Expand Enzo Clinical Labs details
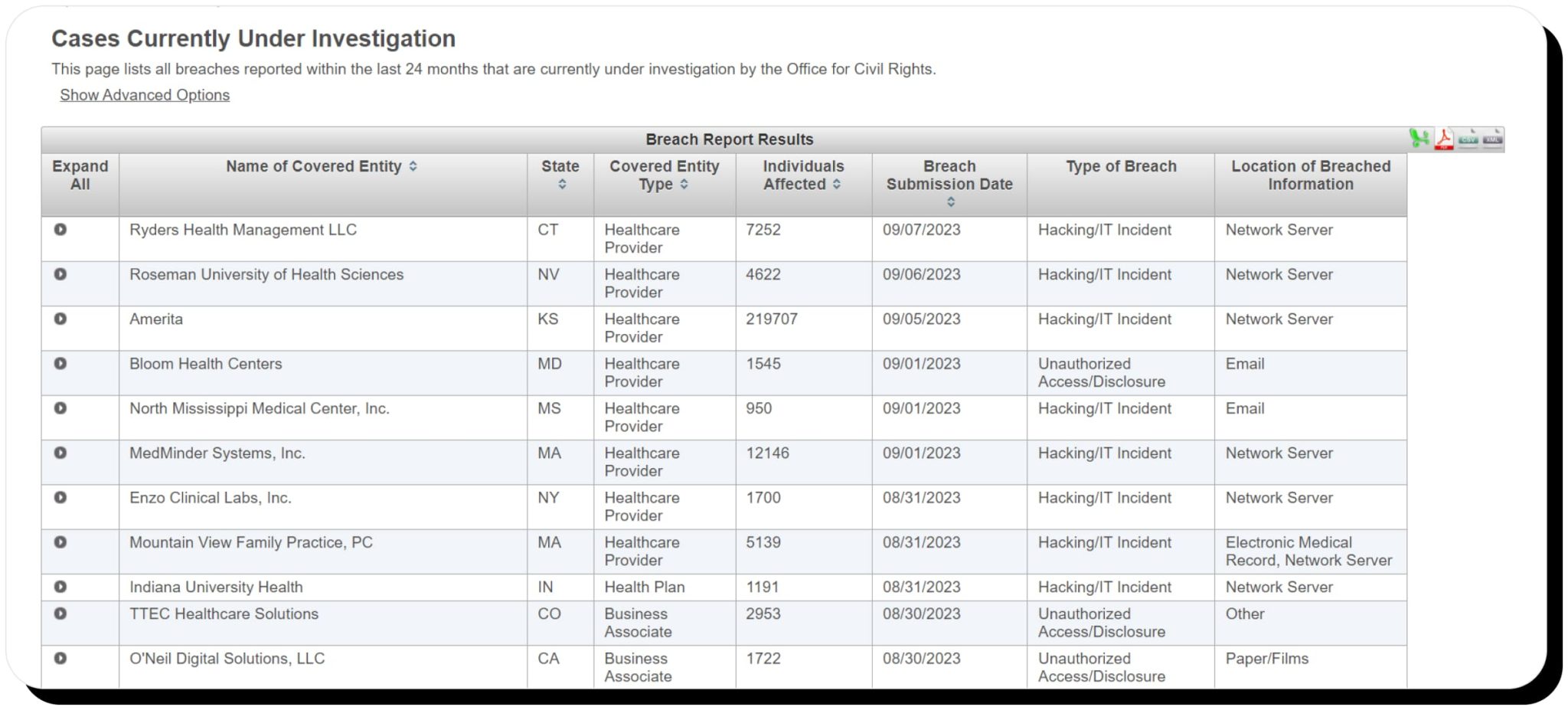This screenshot has width=1568, height=710. [x=60, y=498]
